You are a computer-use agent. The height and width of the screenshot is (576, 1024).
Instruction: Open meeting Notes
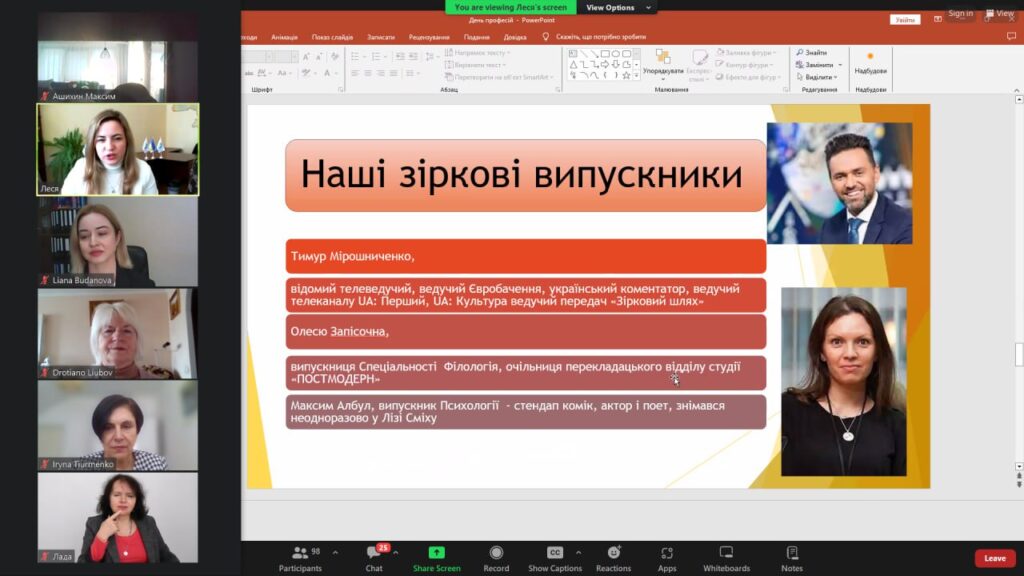[792, 558]
